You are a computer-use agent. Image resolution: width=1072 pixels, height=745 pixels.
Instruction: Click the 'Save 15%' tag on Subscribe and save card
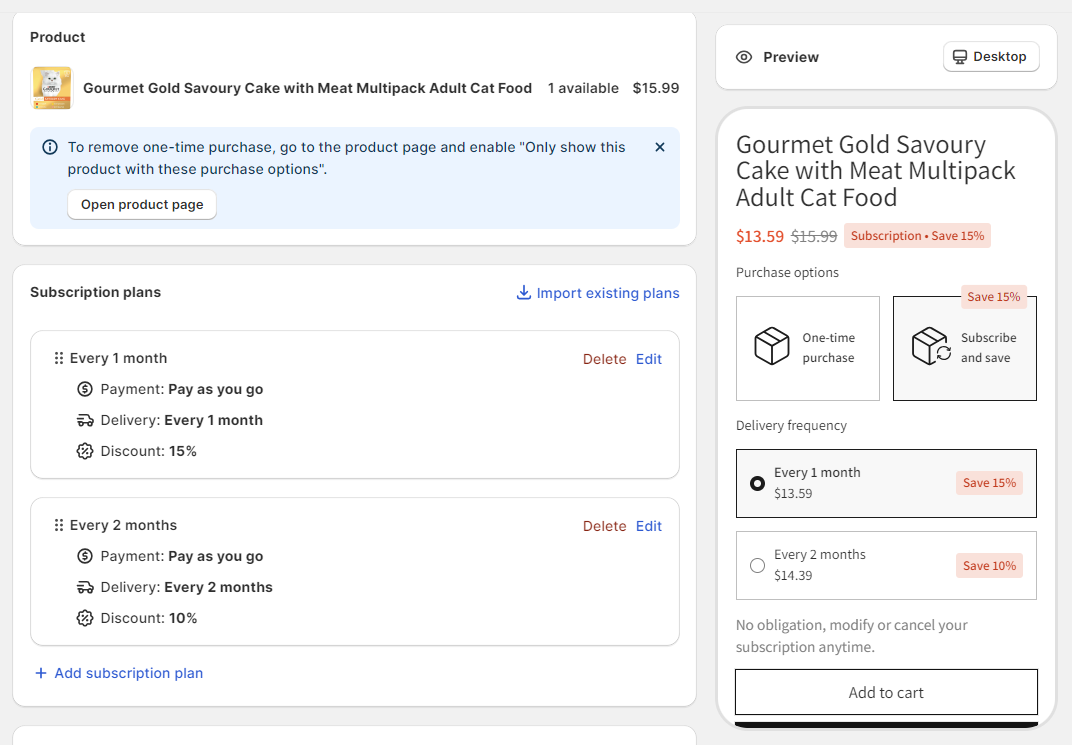(x=993, y=297)
